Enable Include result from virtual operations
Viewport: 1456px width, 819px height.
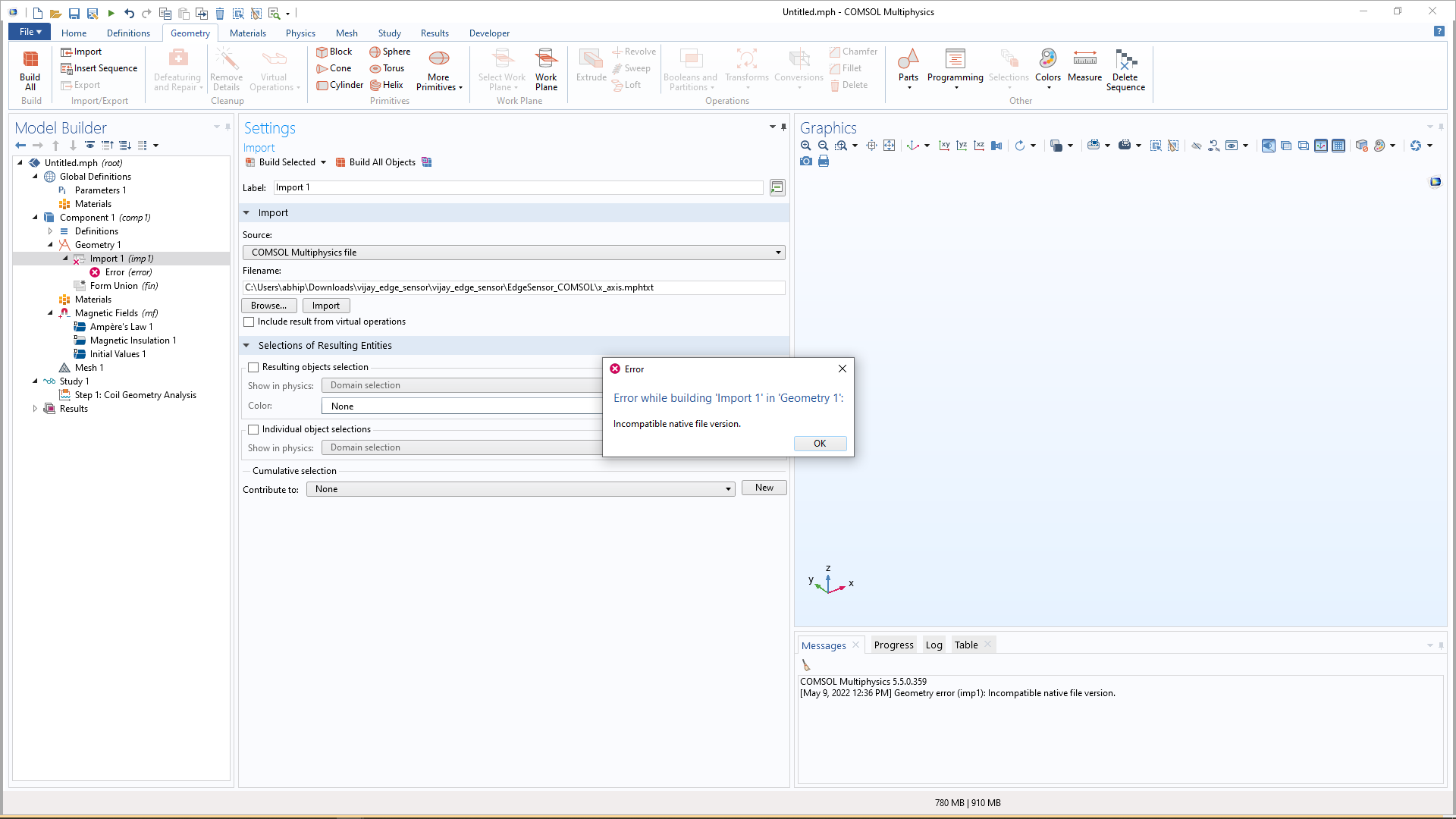pyautogui.click(x=249, y=322)
